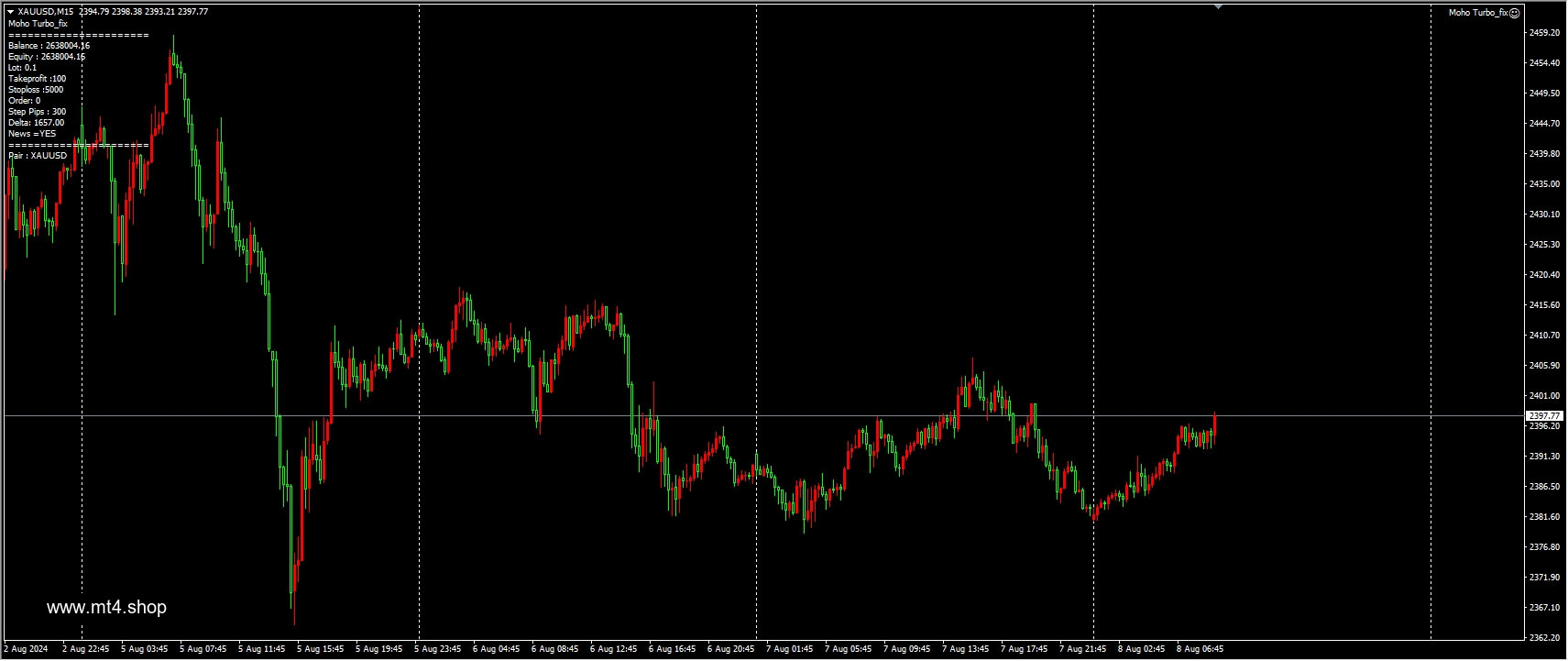This screenshot has height=661, width=1568.
Task: Click the Step Pips : 300 line
Action: 38,112
